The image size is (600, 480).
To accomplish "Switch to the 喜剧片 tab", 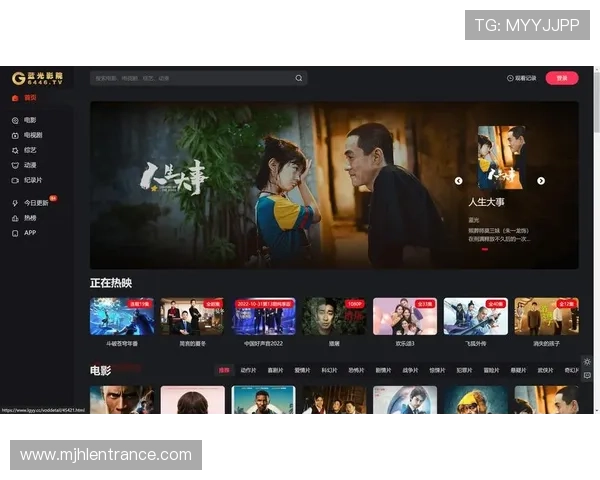I will point(276,370).
